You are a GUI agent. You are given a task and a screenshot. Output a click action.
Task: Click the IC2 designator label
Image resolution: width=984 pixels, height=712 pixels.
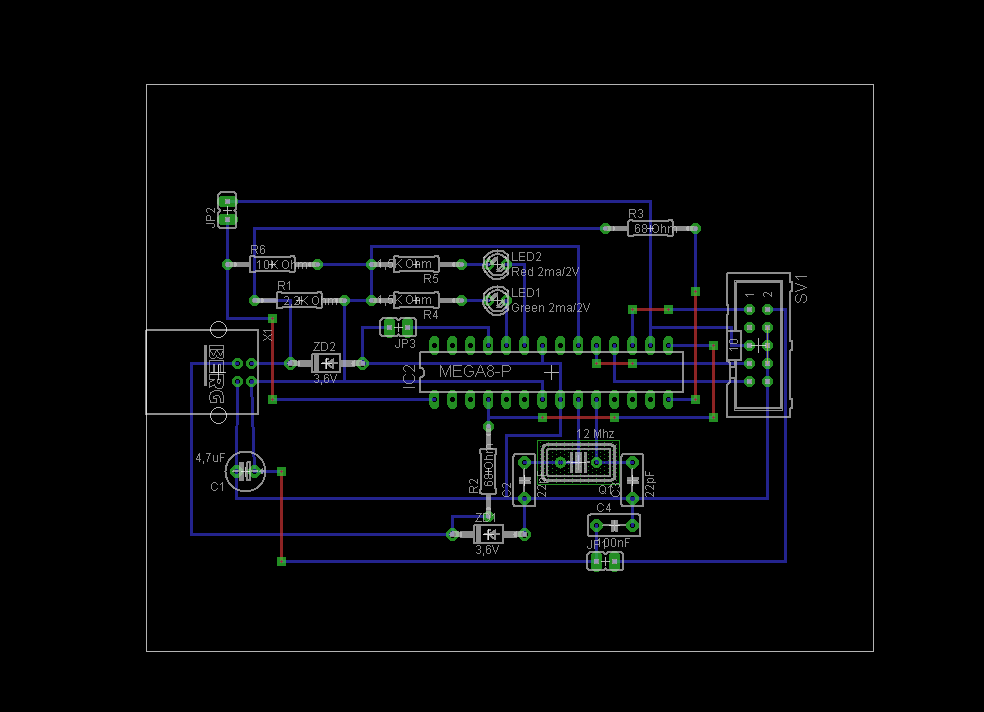(x=410, y=375)
